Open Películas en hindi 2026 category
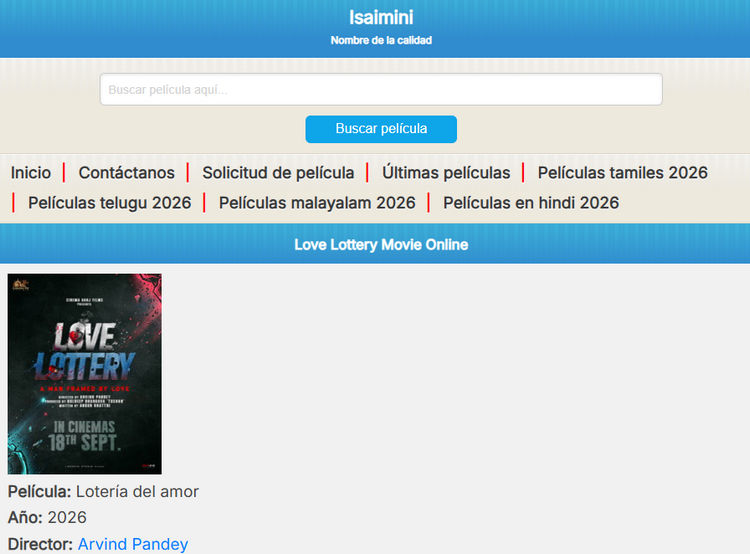 click(530, 203)
